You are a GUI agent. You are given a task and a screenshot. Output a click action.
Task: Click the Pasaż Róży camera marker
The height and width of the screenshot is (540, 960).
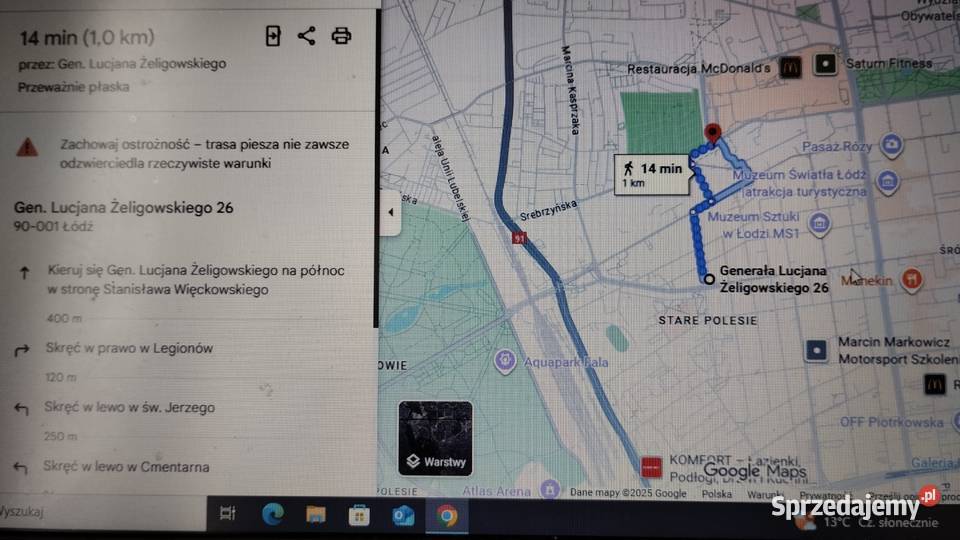(x=891, y=145)
